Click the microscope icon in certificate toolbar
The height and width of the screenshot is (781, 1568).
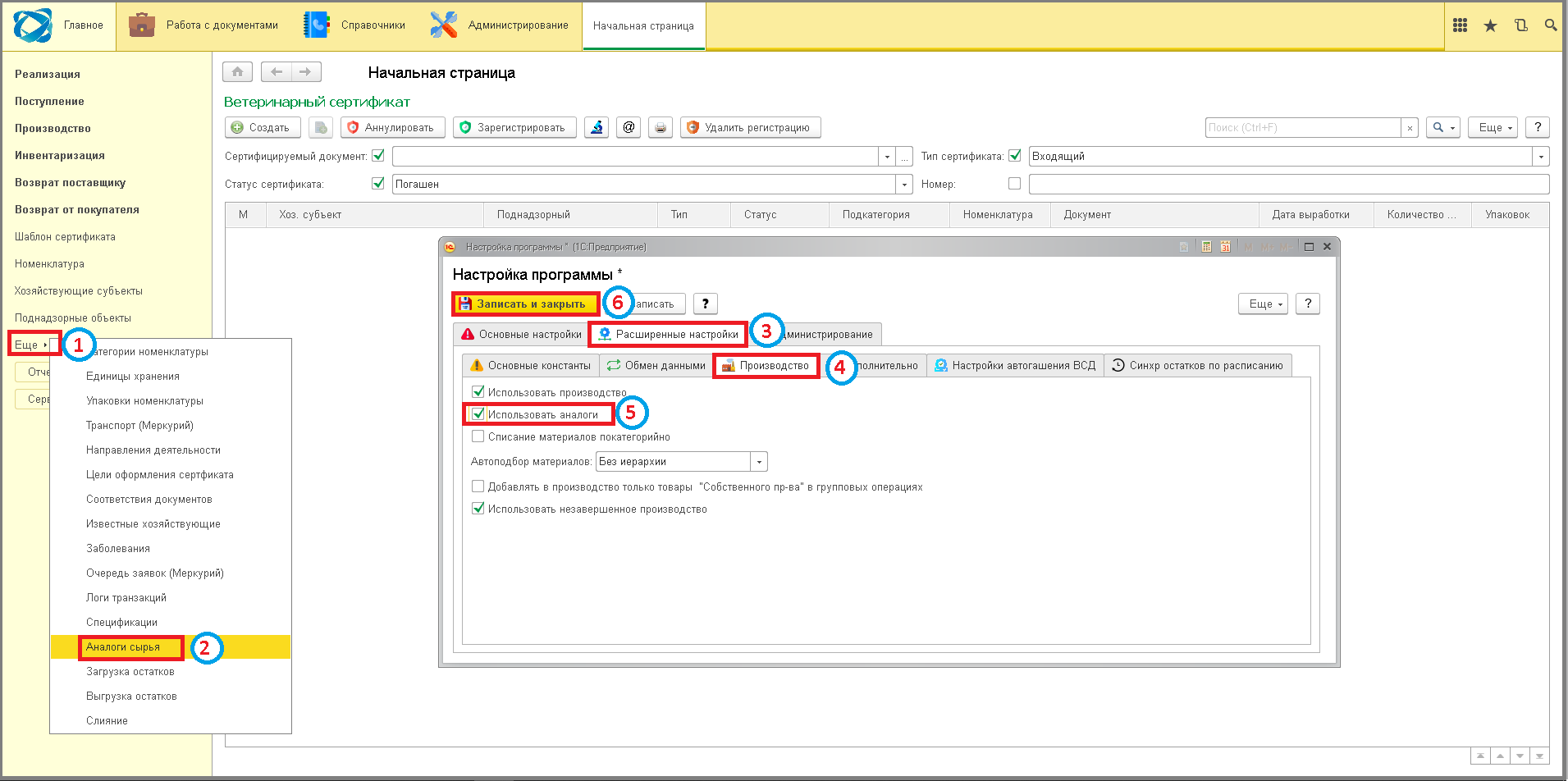[597, 127]
